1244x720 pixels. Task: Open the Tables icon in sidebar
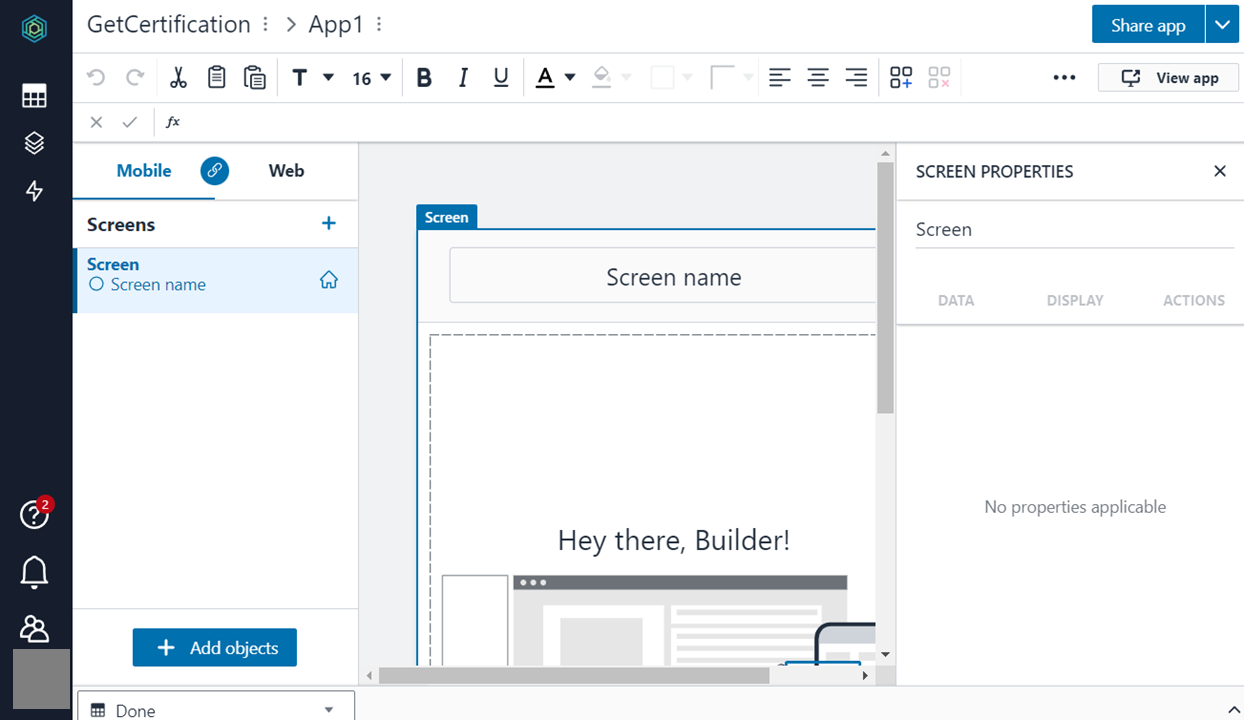(x=34, y=96)
